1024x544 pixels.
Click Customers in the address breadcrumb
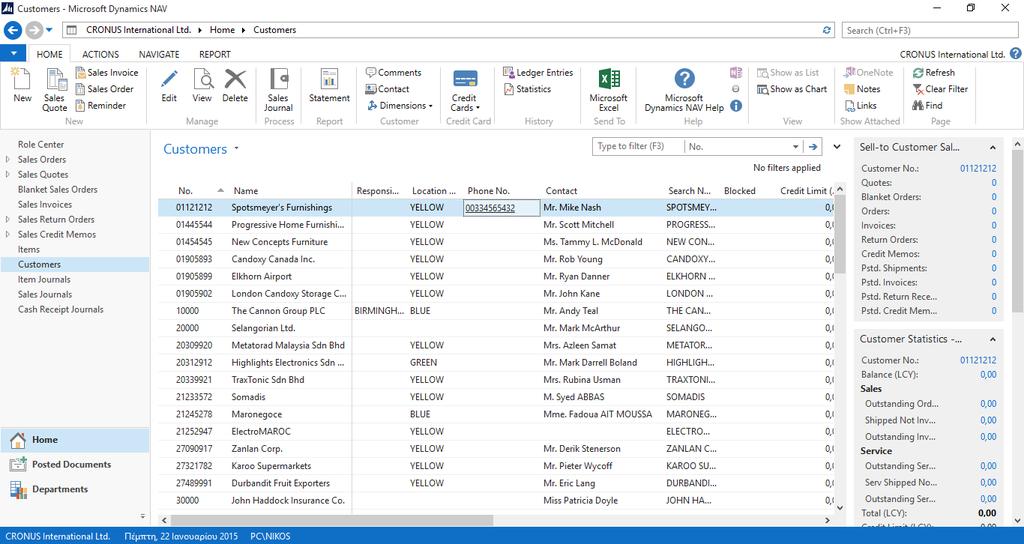(274, 30)
